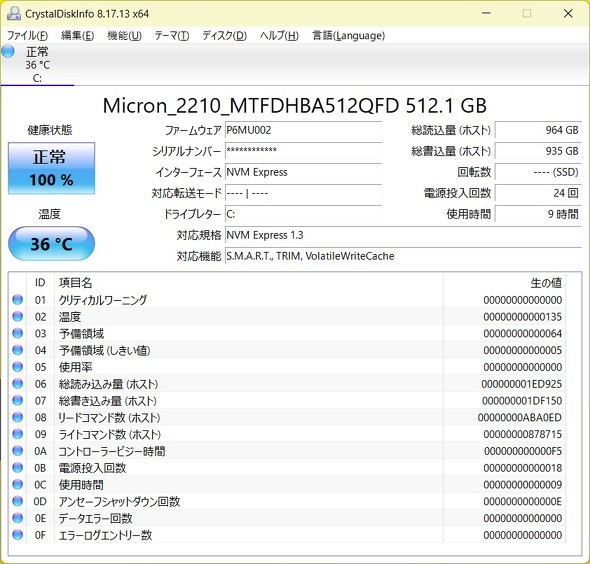Click raw value 0000000000064
The image size is (590, 564).
click(x=523, y=334)
